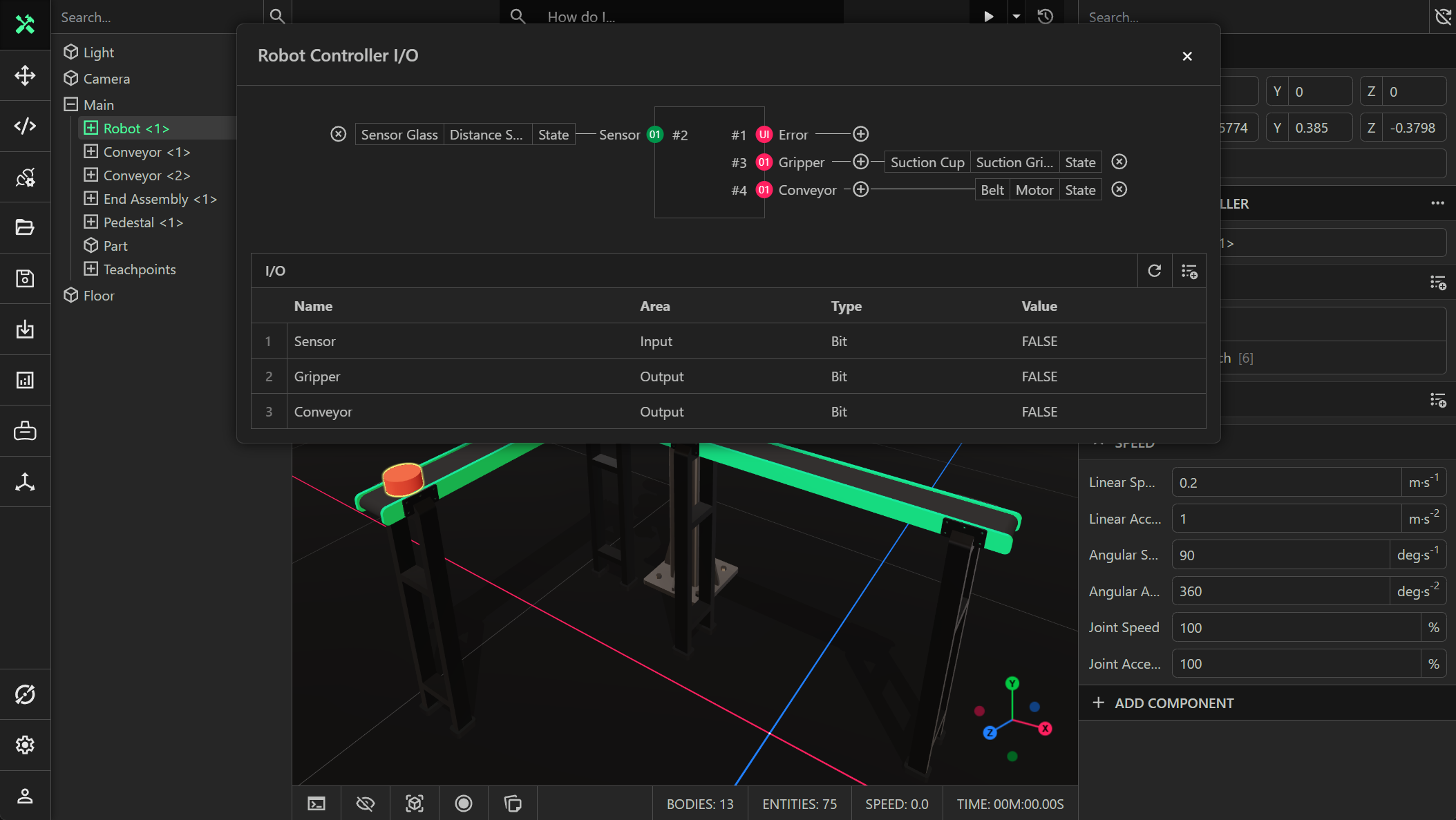Click the frame selection icon in the viewport toolbar
The image size is (1456, 820).
click(415, 803)
